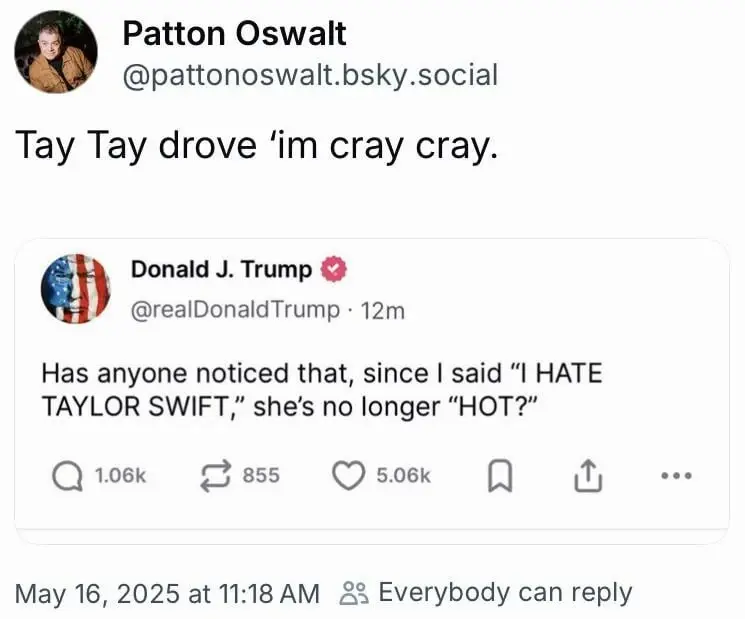Click the Donald J. Trump display name
The image size is (745, 619).
coord(221,270)
